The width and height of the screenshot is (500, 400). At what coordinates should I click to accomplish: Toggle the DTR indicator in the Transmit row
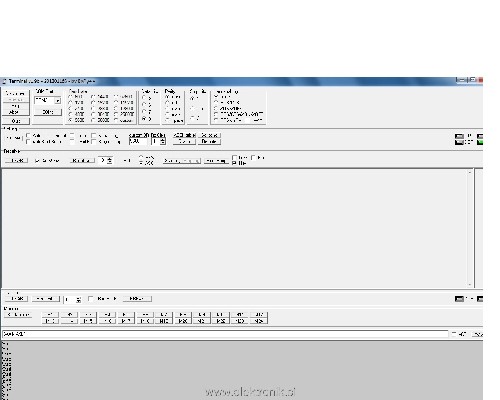[459, 299]
